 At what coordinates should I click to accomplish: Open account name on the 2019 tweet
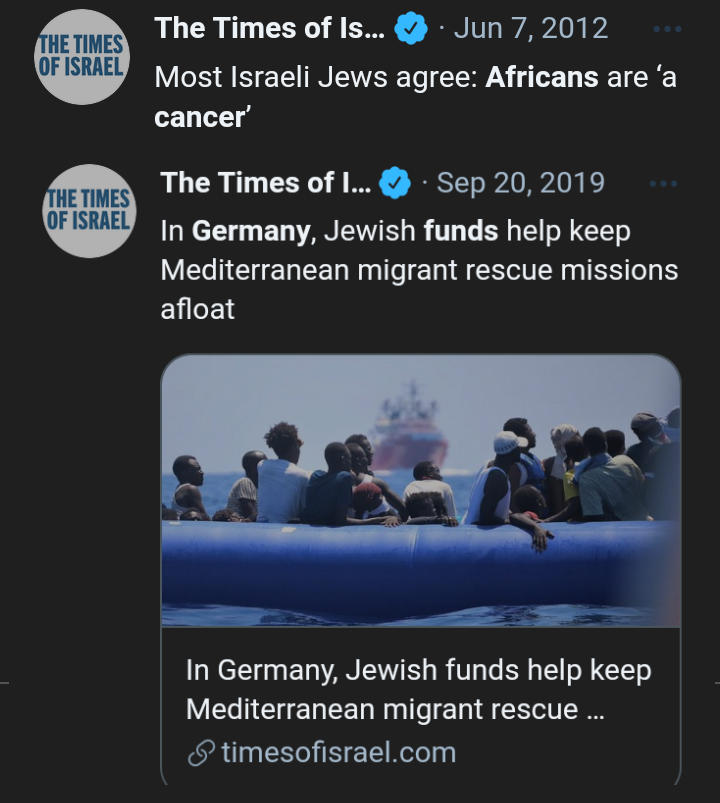(265, 183)
